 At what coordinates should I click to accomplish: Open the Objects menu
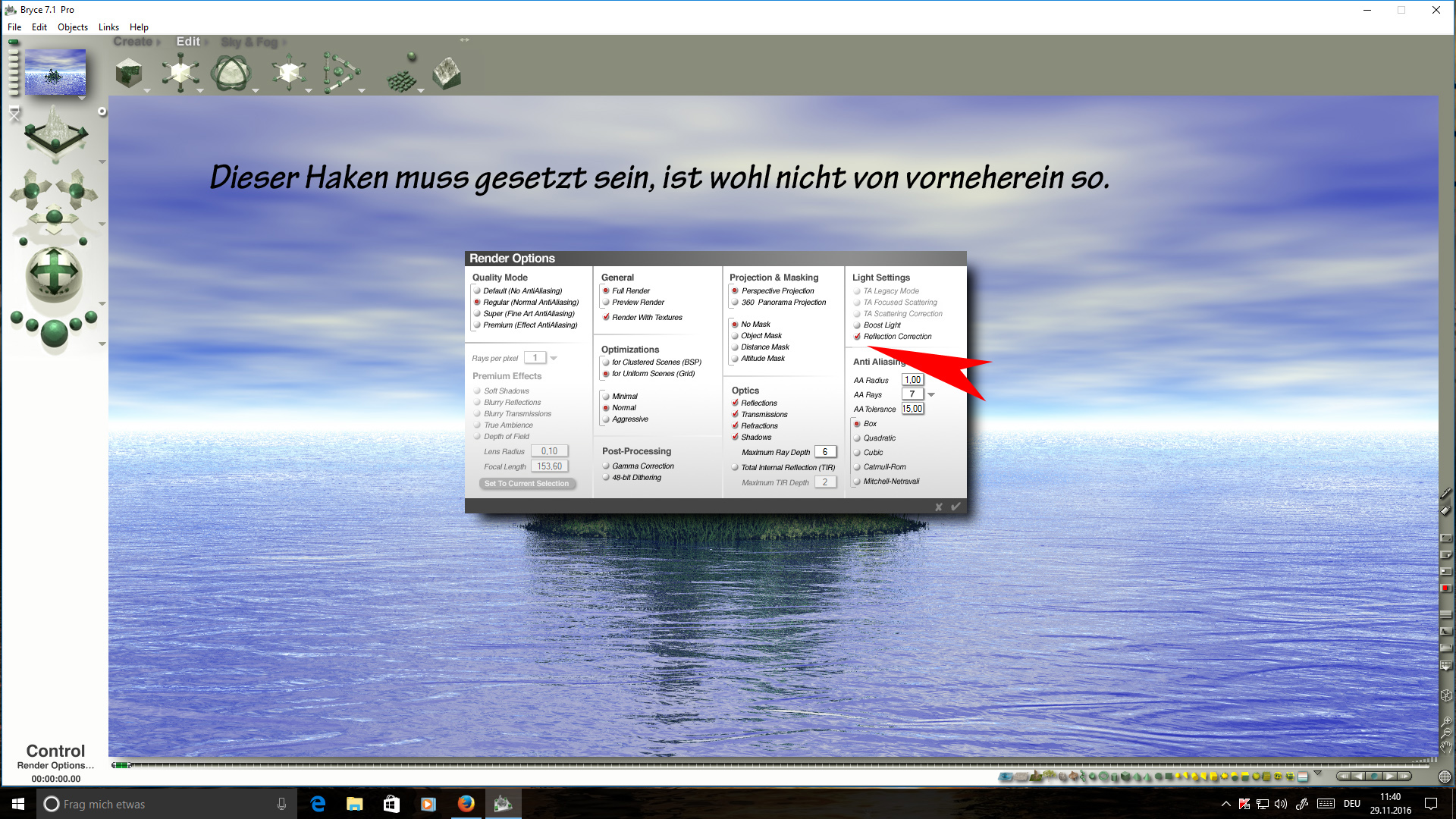tap(72, 27)
